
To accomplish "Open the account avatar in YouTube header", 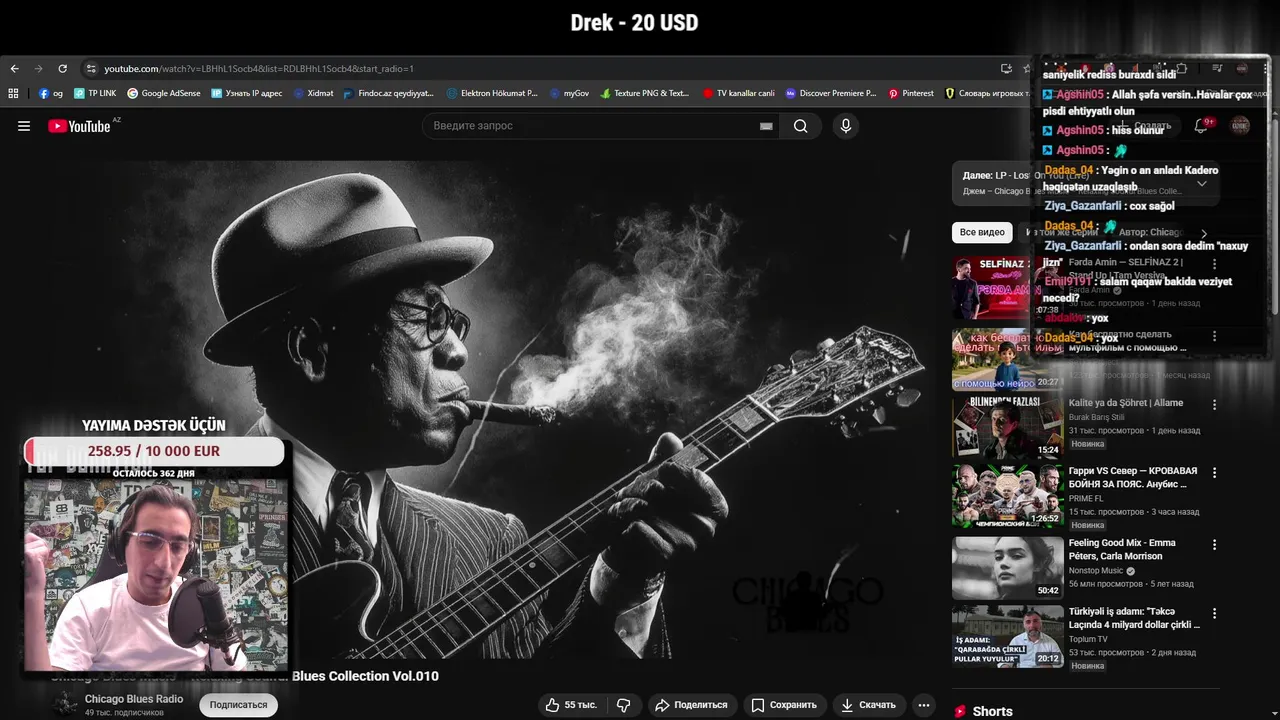I will (x=1240, y=126).
